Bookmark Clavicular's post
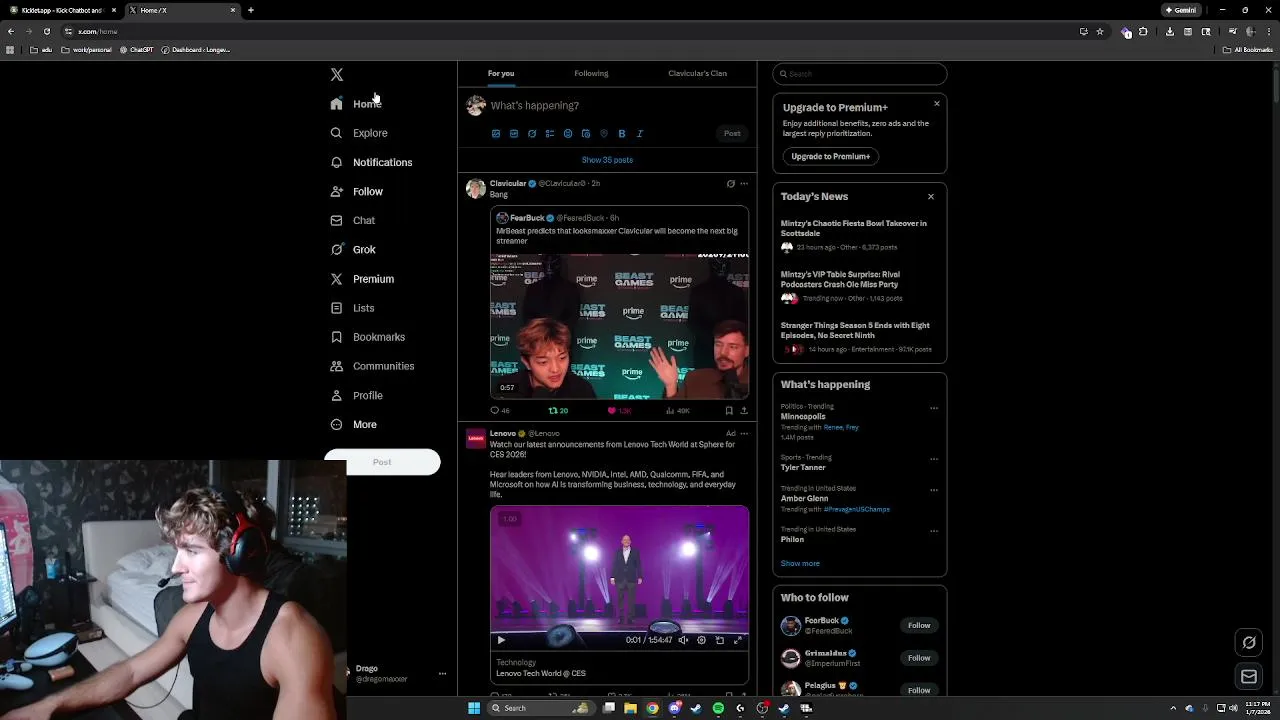This screenshot has height=720, width=1280. click(729, 410)
